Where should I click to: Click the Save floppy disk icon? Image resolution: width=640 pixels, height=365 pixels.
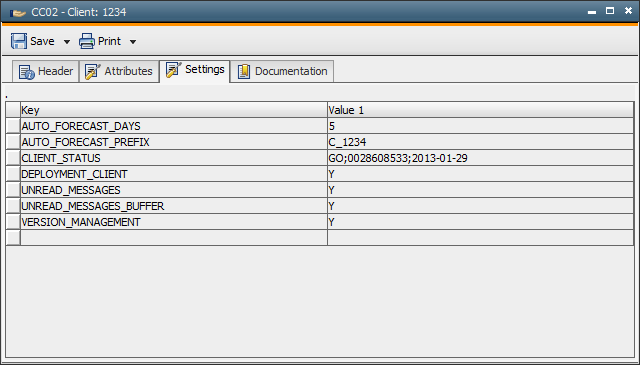point(19,41)
